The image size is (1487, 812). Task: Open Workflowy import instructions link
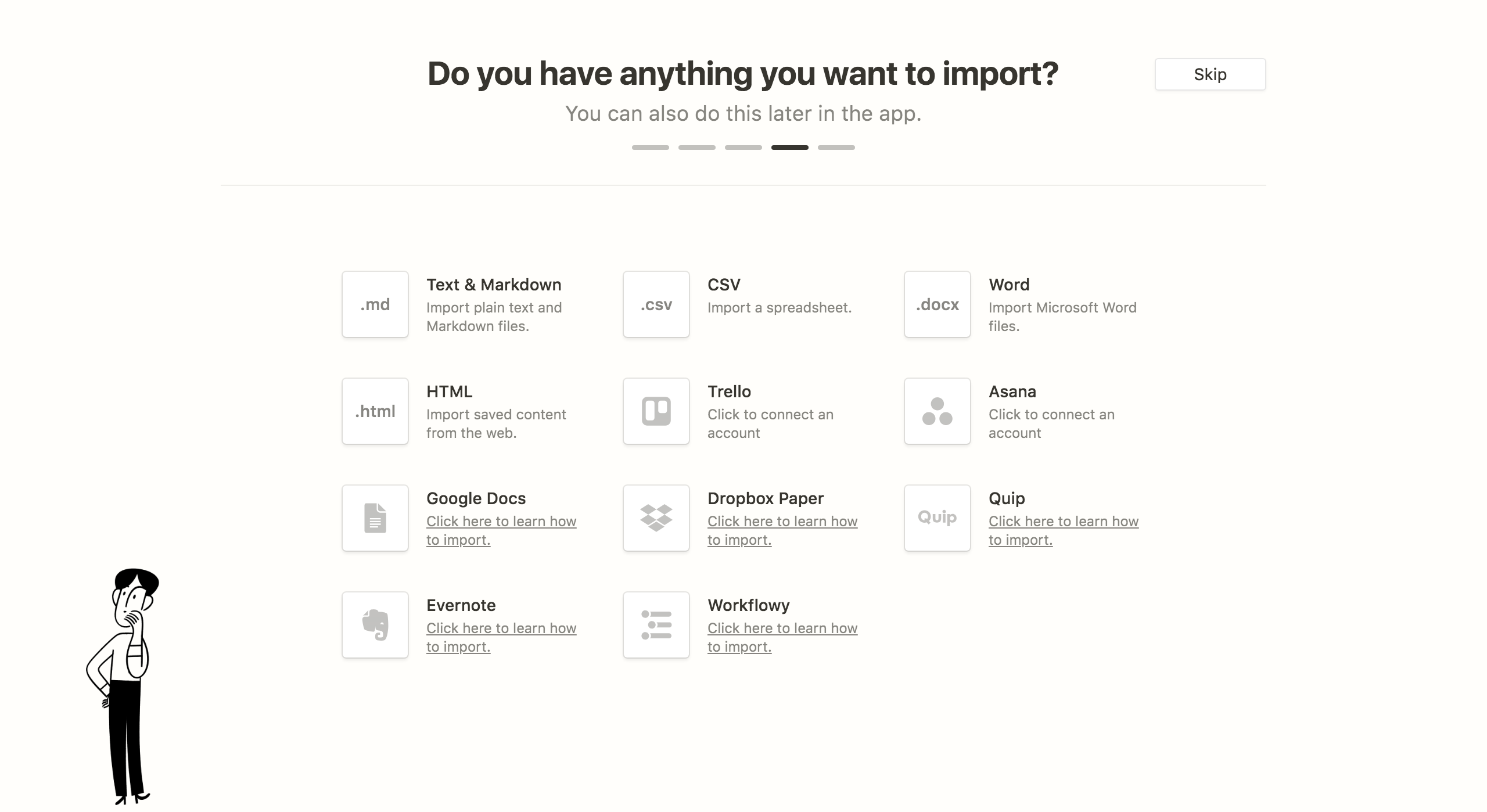coord(782,637)
